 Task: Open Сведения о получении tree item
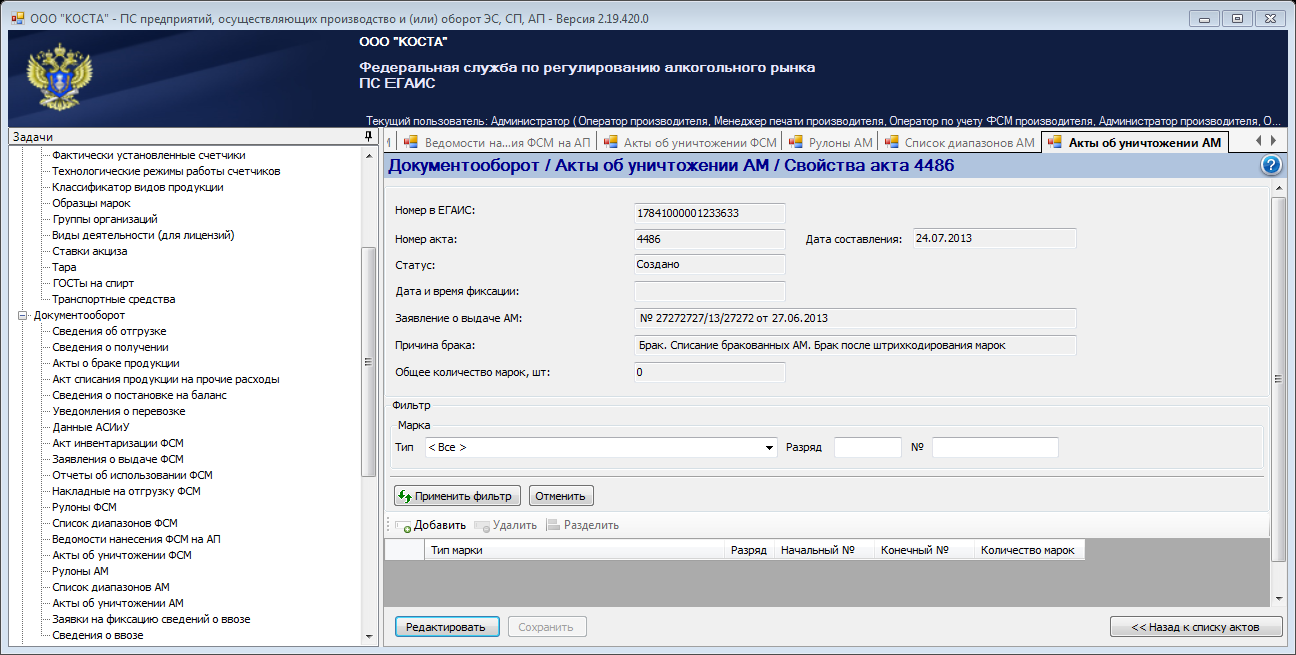(x=109, y=347)
